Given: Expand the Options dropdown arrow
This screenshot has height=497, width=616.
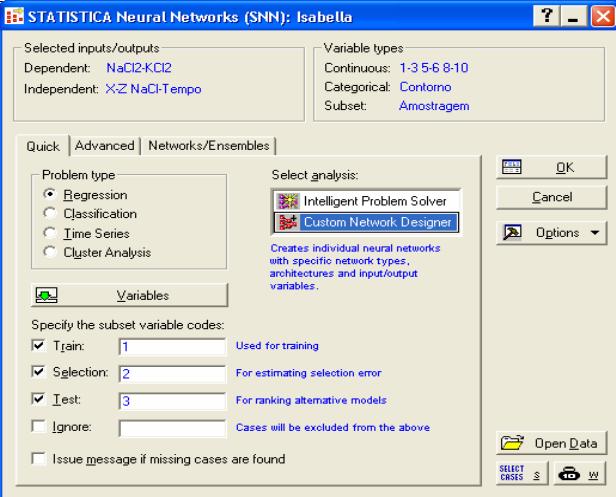Looking at the screenshot, I should 595,233.
